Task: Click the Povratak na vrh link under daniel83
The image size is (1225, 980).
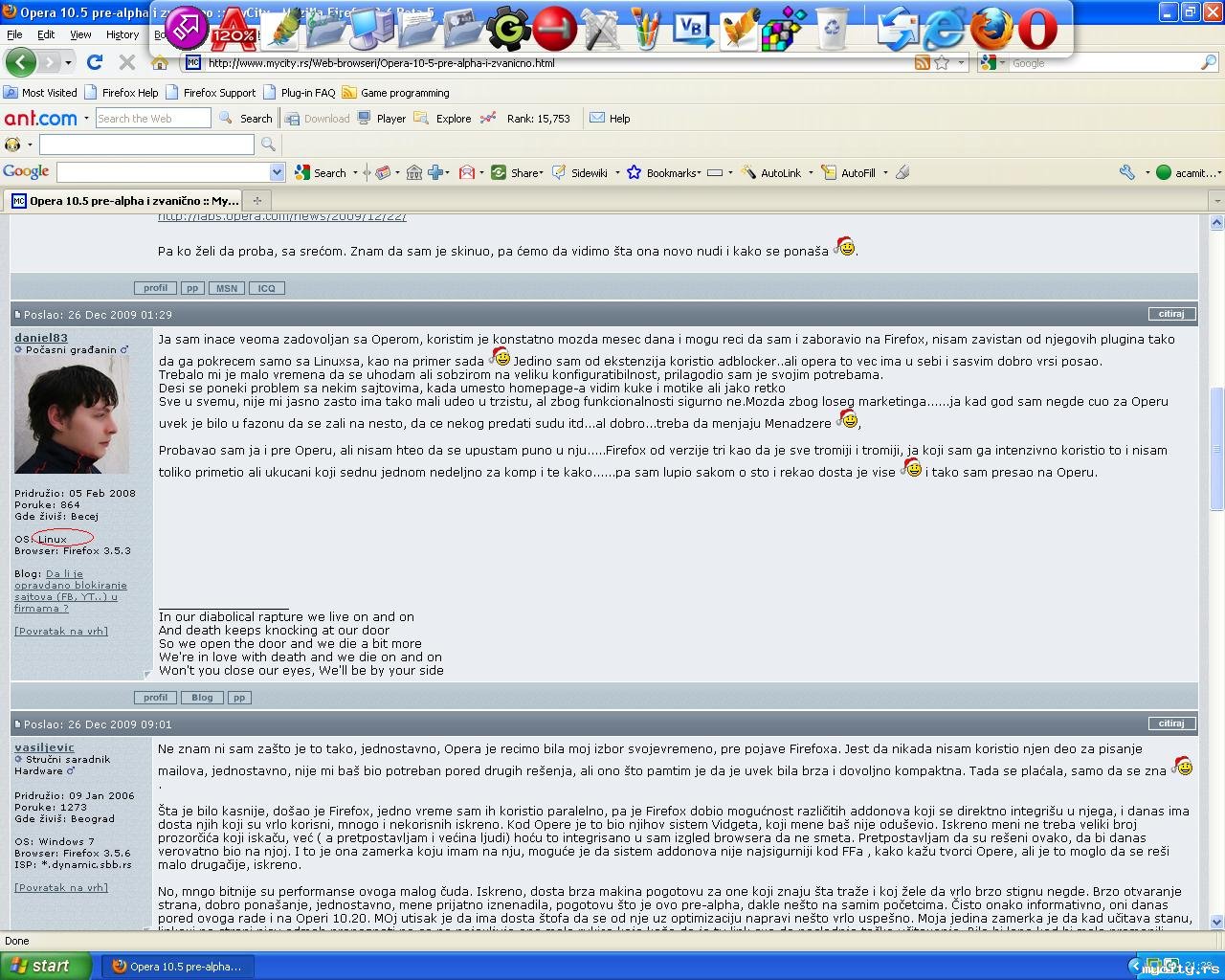Action: coord(61,632)
